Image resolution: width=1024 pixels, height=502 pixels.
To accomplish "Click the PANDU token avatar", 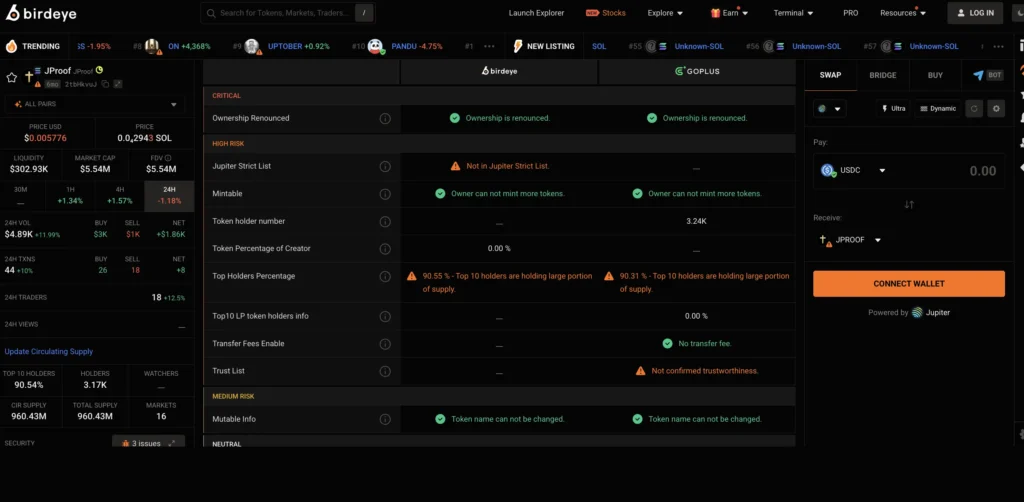I will (x=375, y=46).
